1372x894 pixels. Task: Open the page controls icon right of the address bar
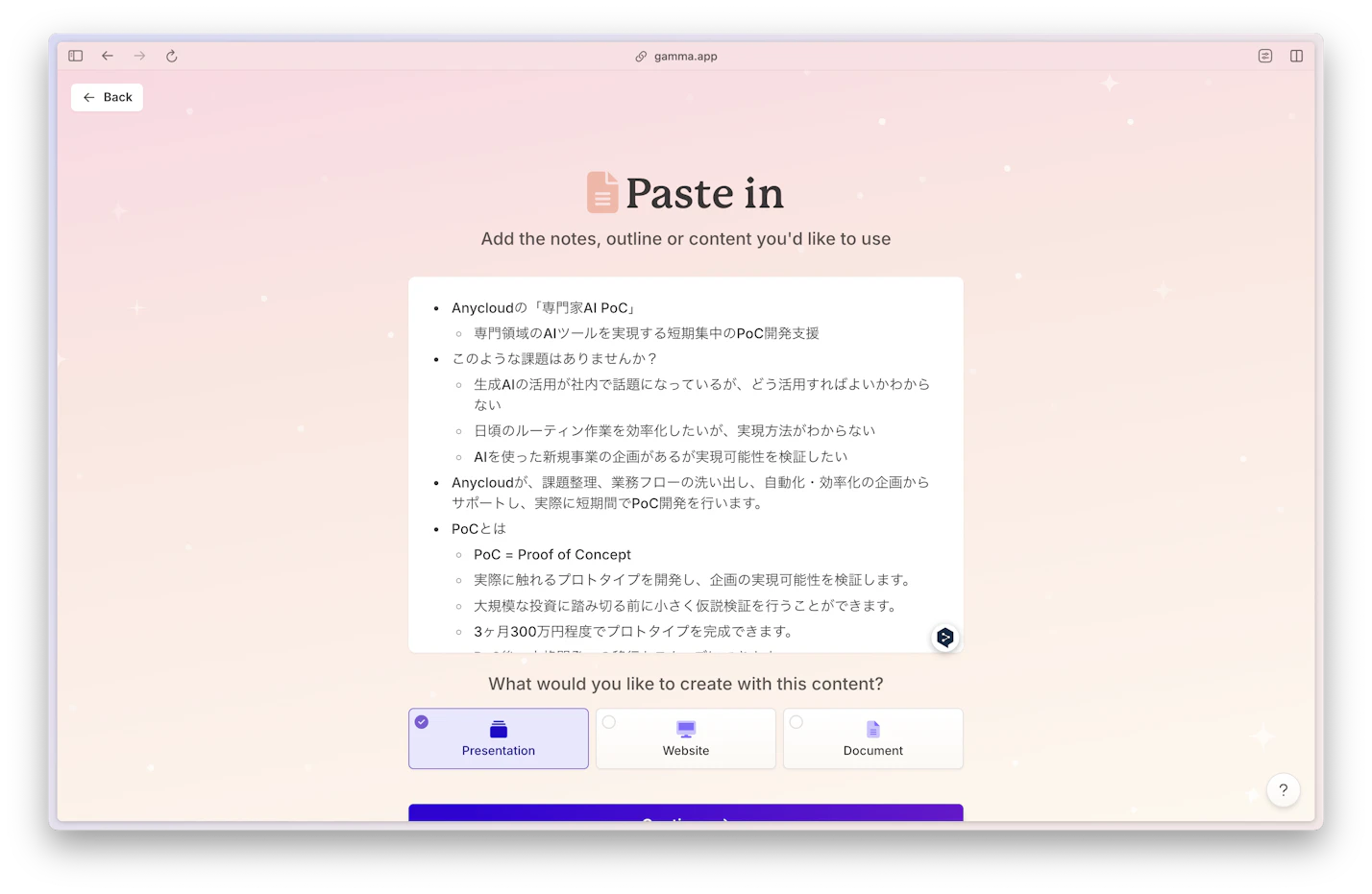point(1265,56)
